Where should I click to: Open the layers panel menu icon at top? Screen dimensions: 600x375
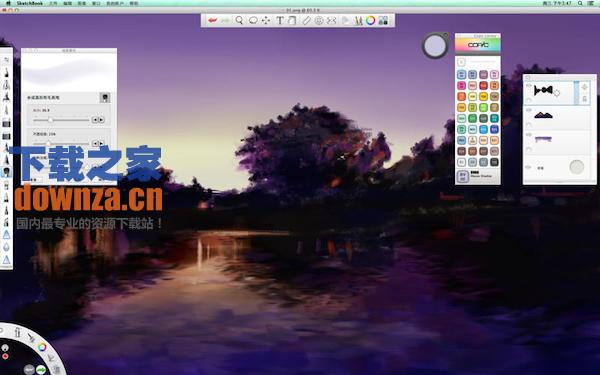point(528,78)
